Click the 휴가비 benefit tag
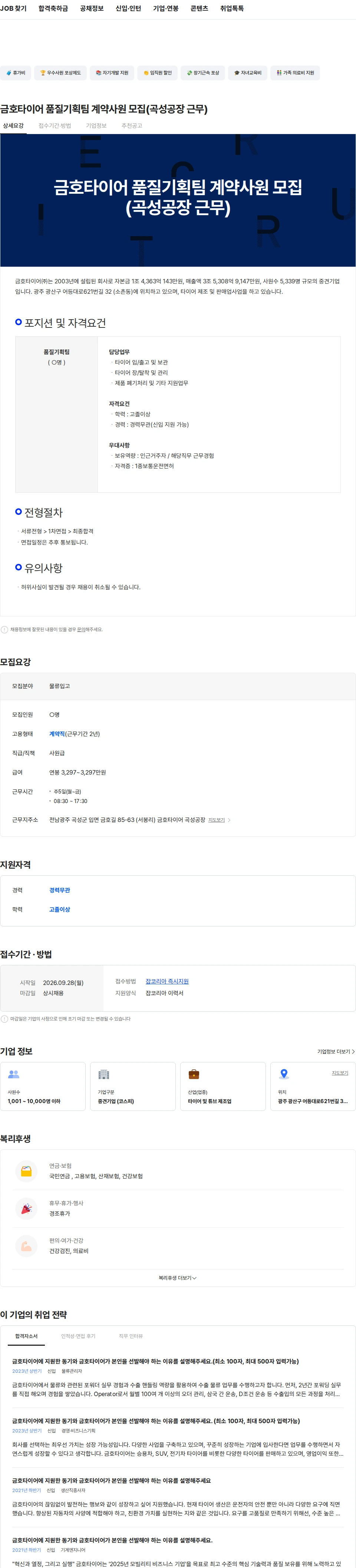This screenshot has height=1568, width=356. [15, 73]
